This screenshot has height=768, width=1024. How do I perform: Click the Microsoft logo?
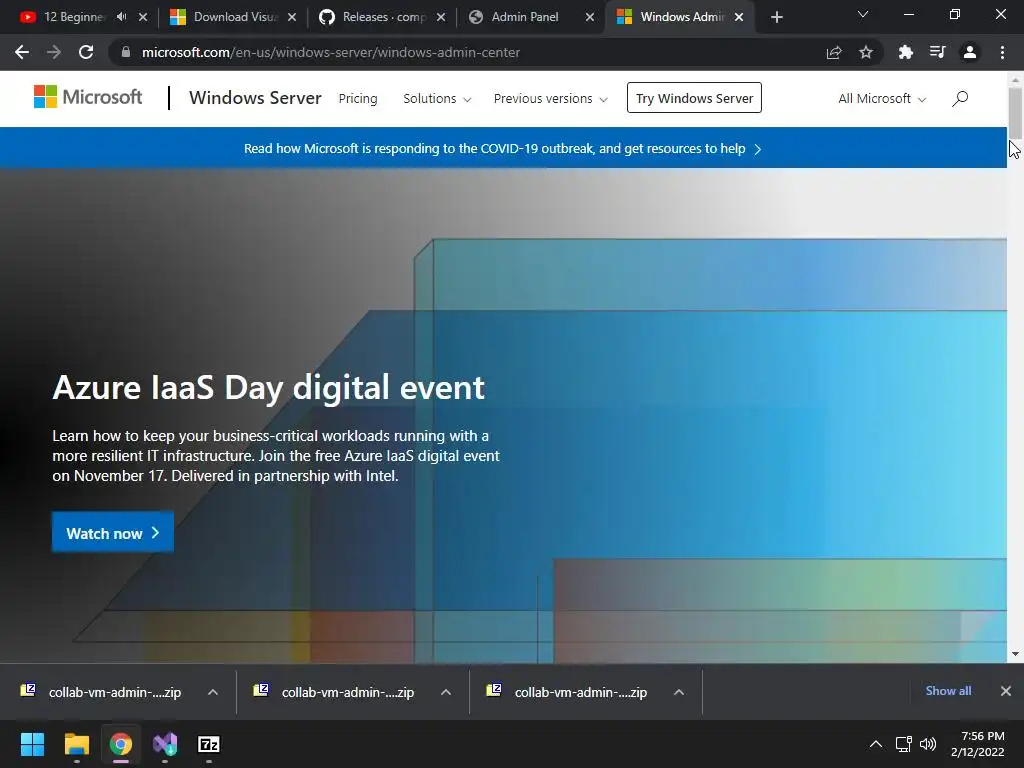coord(88,97)
